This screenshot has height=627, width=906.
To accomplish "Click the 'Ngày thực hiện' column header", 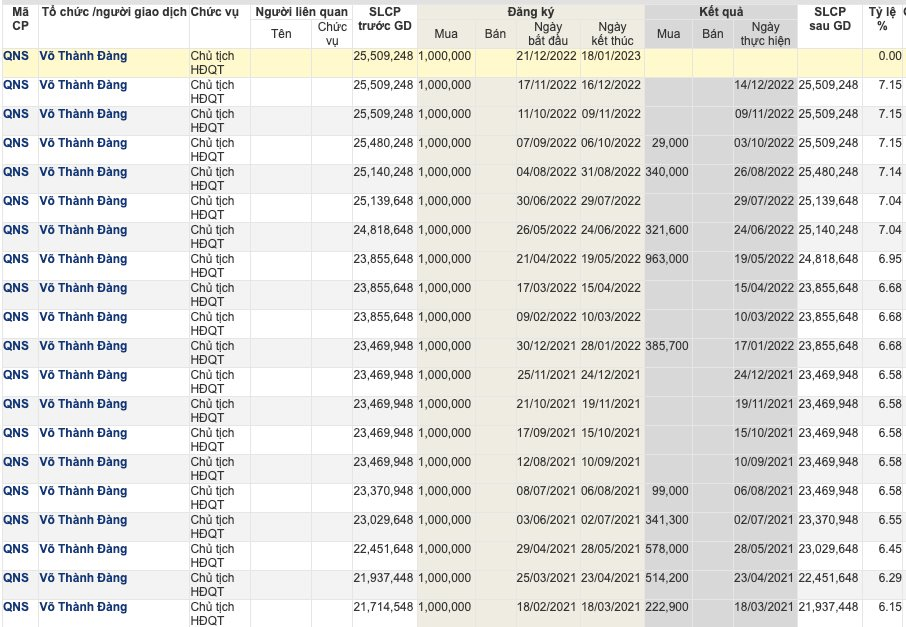I will click(764, 33).
